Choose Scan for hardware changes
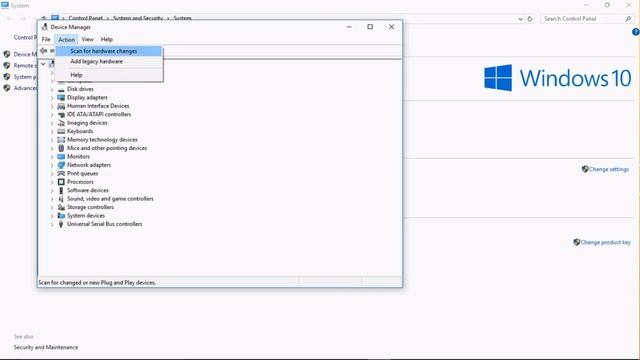640x360 pixels. point(108,51)
